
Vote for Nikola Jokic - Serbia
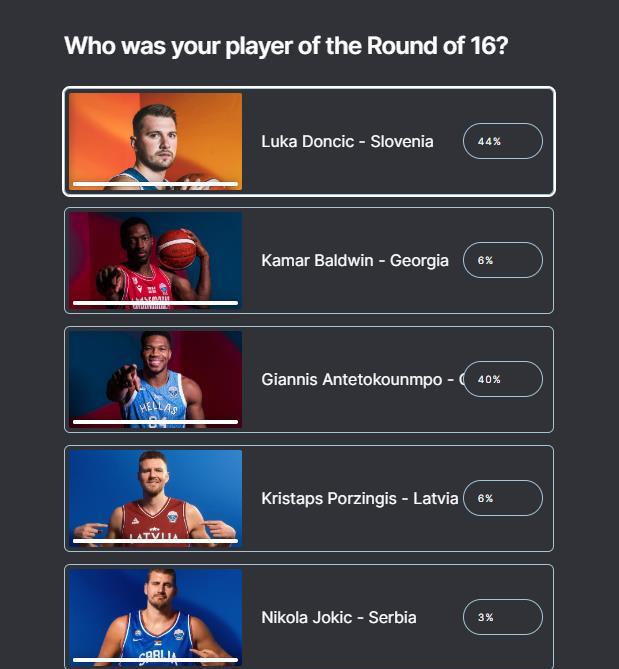pyautogui.click(x=338, y=617)
